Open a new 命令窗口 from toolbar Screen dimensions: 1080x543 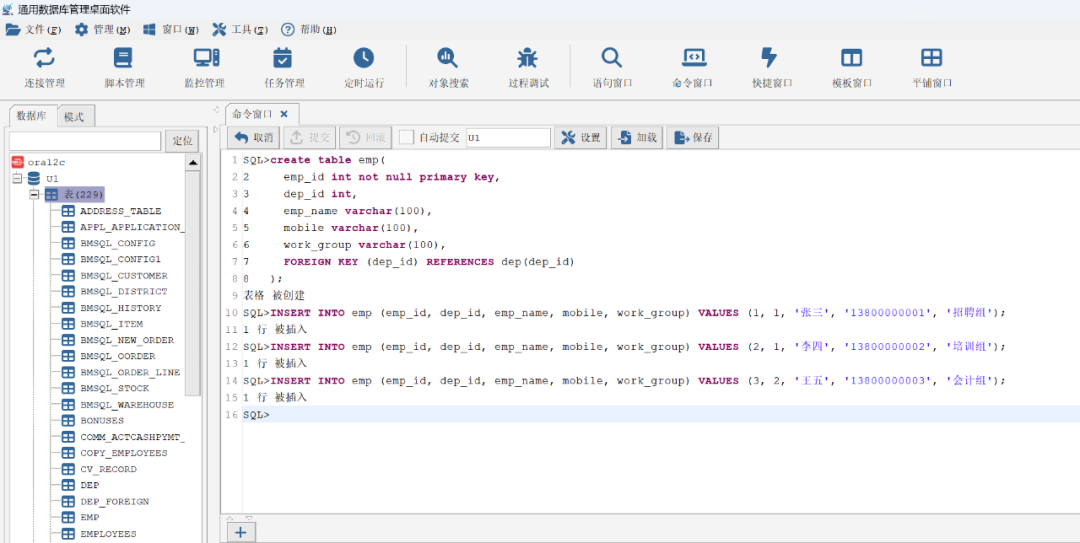pos(692,68)
